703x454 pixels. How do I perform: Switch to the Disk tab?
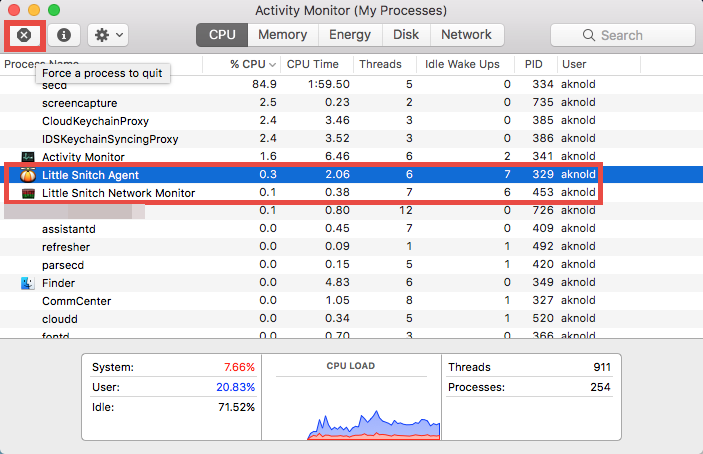pos(406,35)
